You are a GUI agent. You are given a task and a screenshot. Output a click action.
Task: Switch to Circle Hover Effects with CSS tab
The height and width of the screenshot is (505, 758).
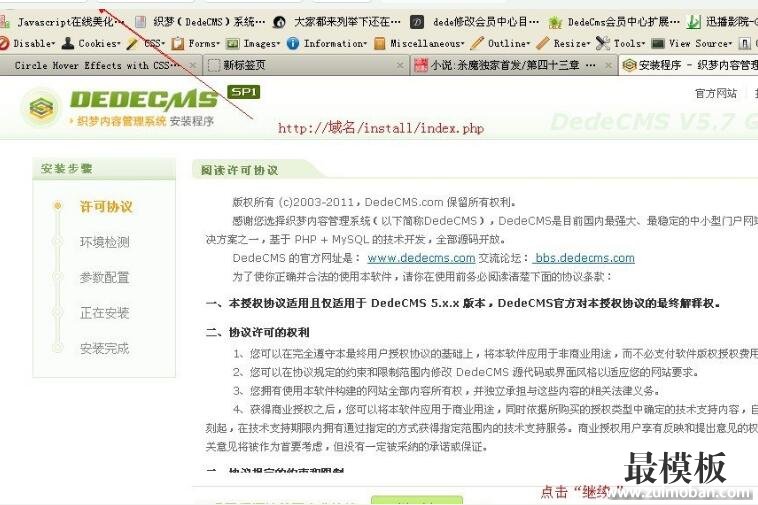pos(97,65)
